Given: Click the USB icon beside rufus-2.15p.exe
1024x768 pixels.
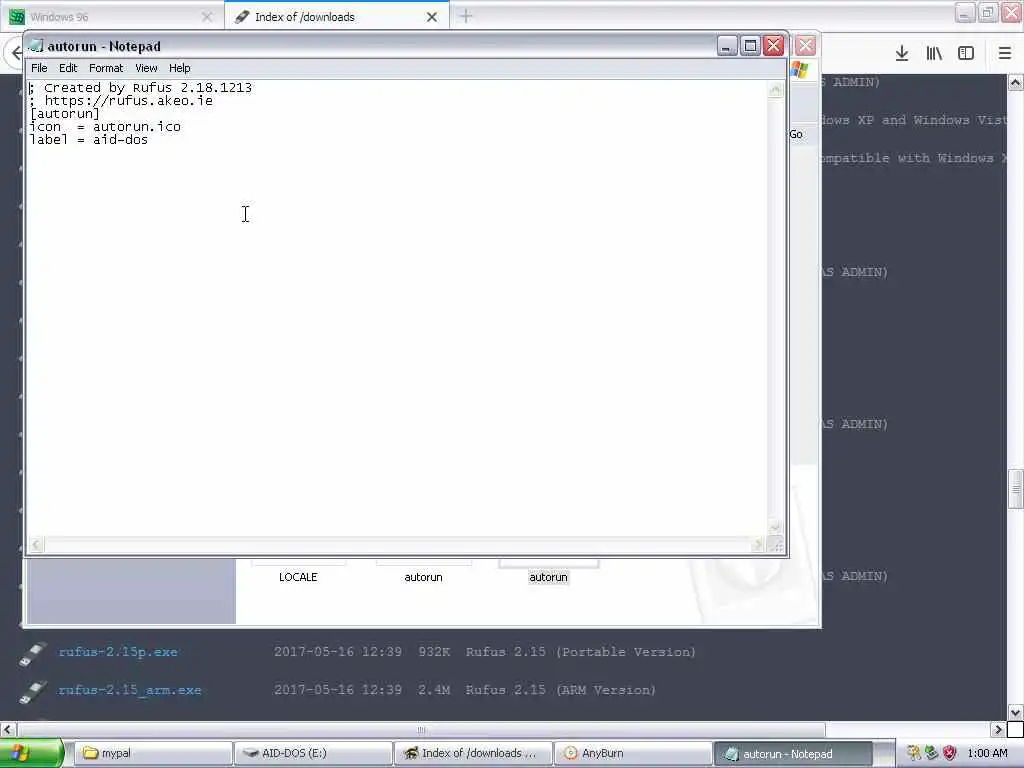Looking at the screenshot, I should tap(32, 654).
